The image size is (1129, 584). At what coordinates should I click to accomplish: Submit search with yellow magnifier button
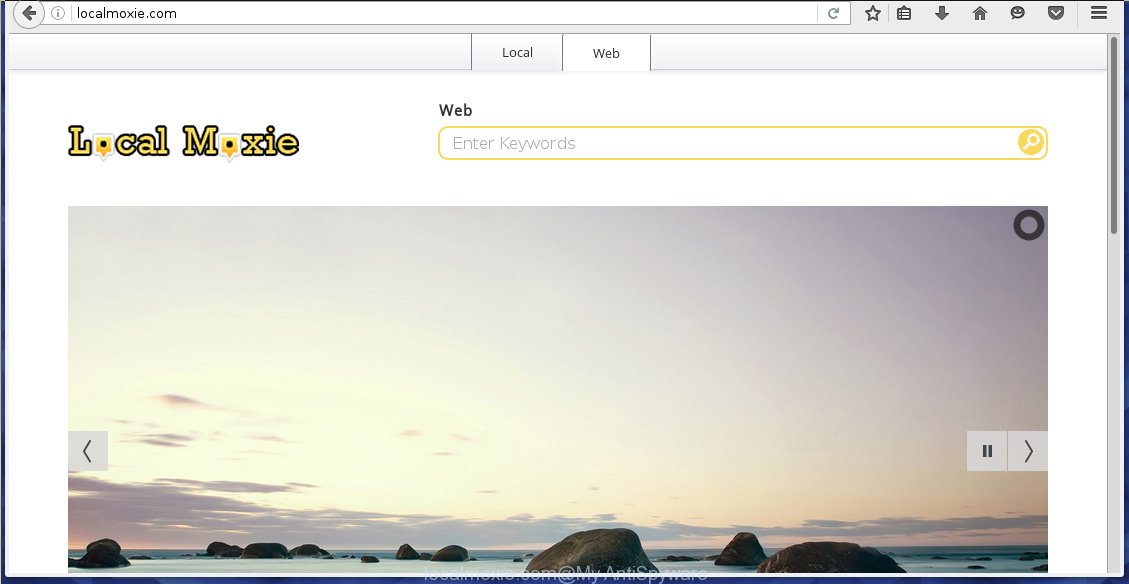[1030, 143]
